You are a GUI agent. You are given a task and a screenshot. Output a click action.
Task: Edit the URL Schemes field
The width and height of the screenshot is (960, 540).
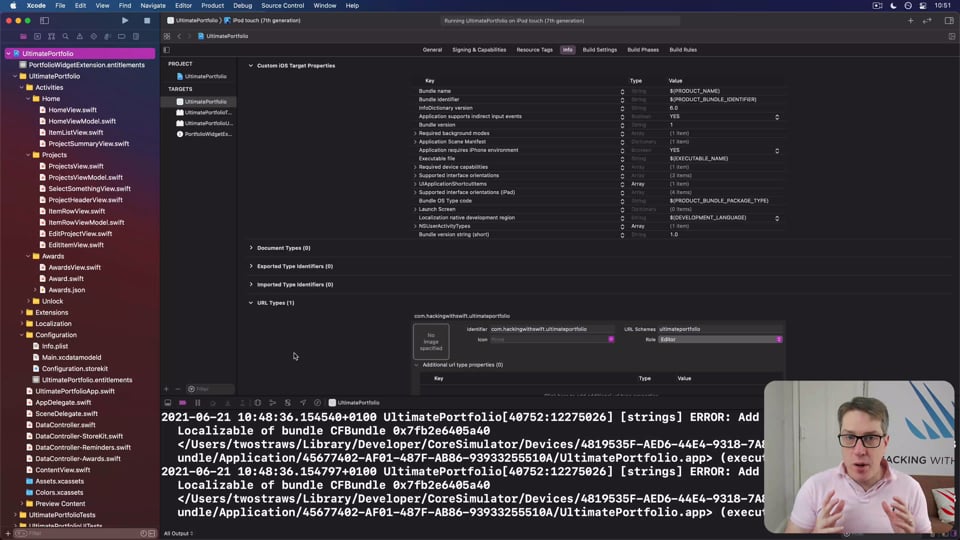(x=720, y=329)
